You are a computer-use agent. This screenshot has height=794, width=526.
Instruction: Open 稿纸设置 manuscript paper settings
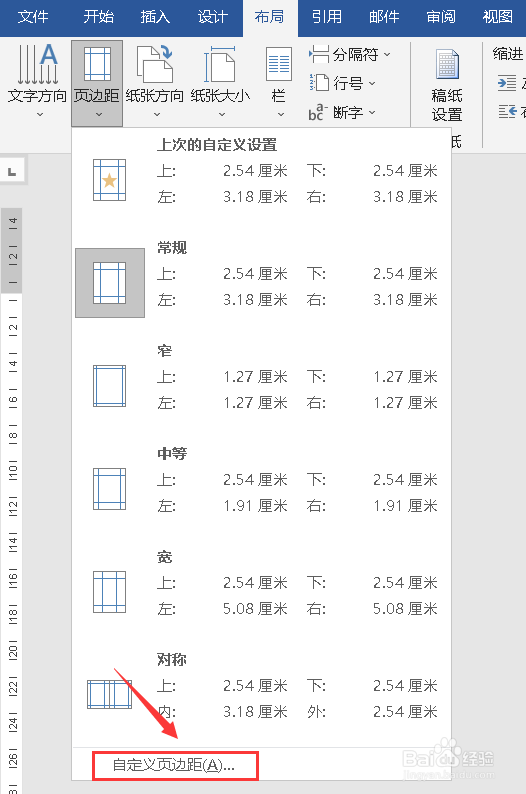[x=447, y=85]
